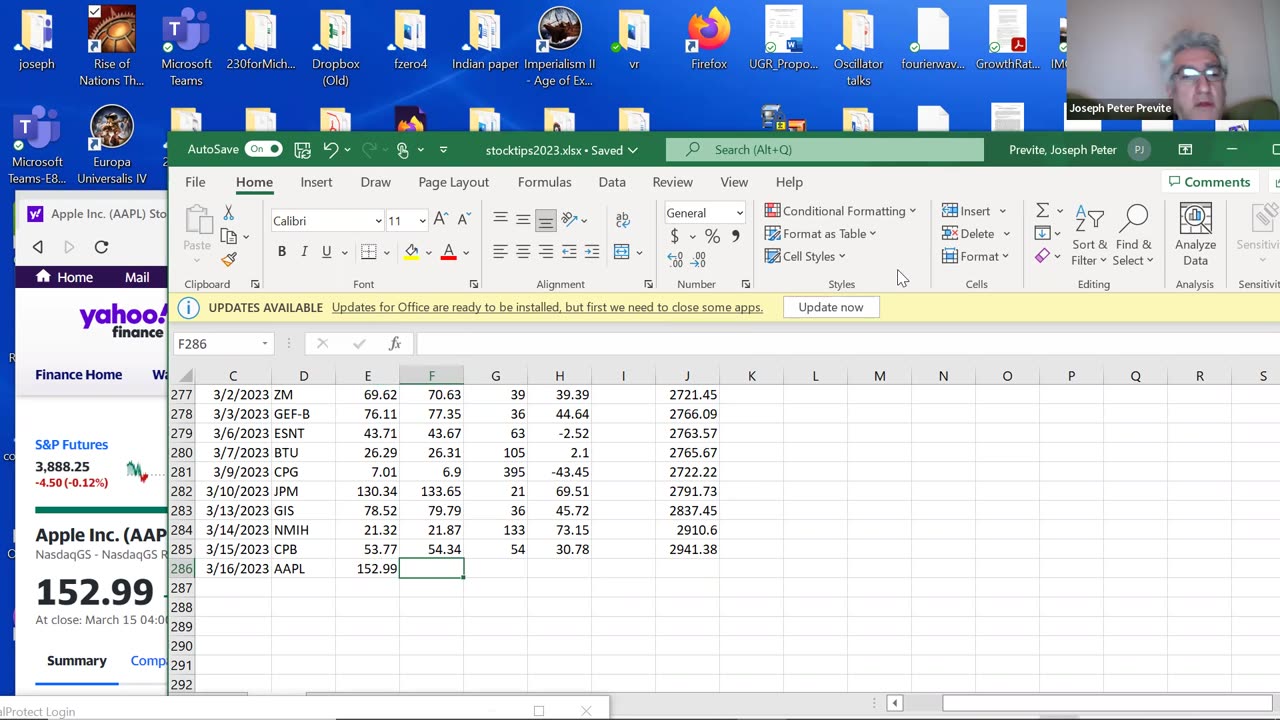Open the font name Calibri dropdown

[x=378, y=221]
